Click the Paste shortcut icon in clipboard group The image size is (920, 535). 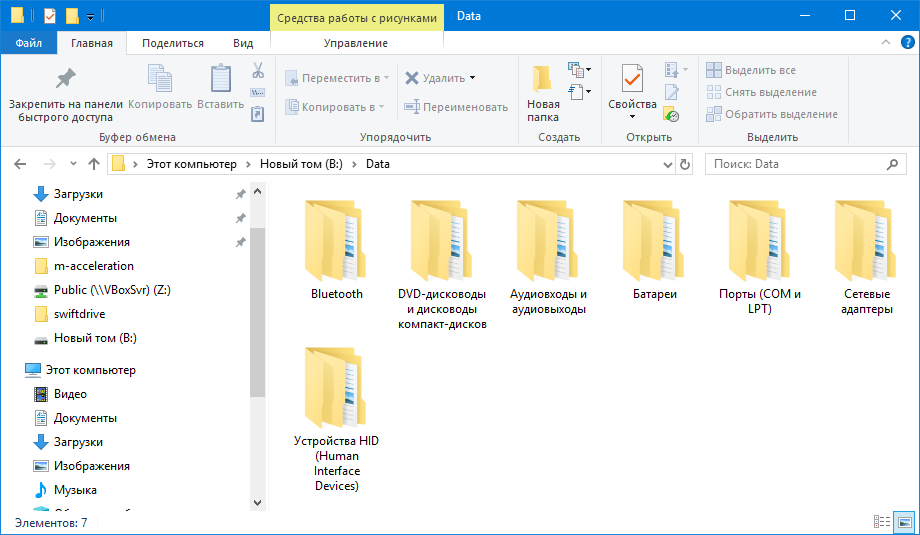[x=258, y=114]
